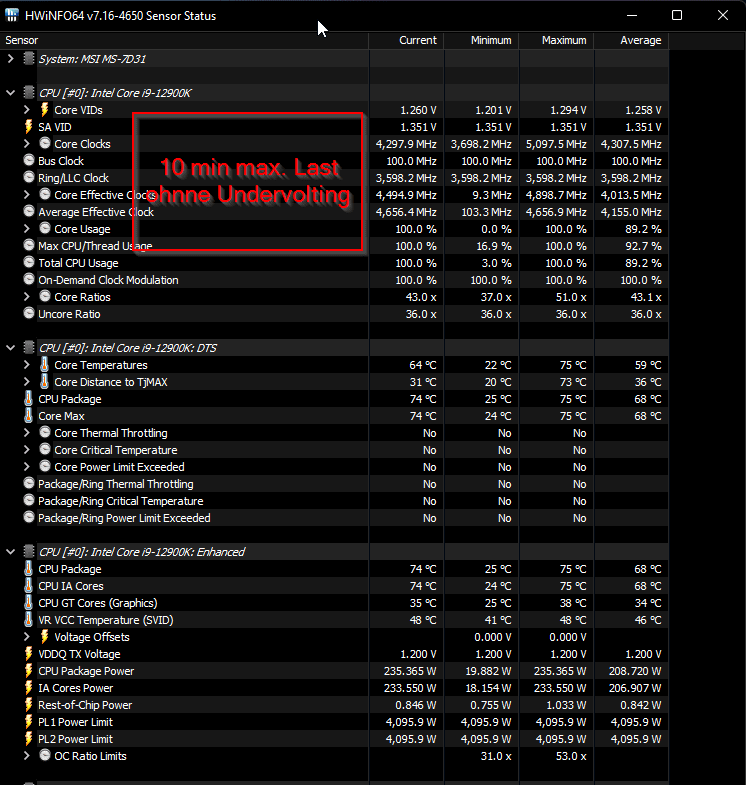This screenshot has width=746, height=785.
Task: Expand the Core Critical Temperature row
Action: [27, 450]
